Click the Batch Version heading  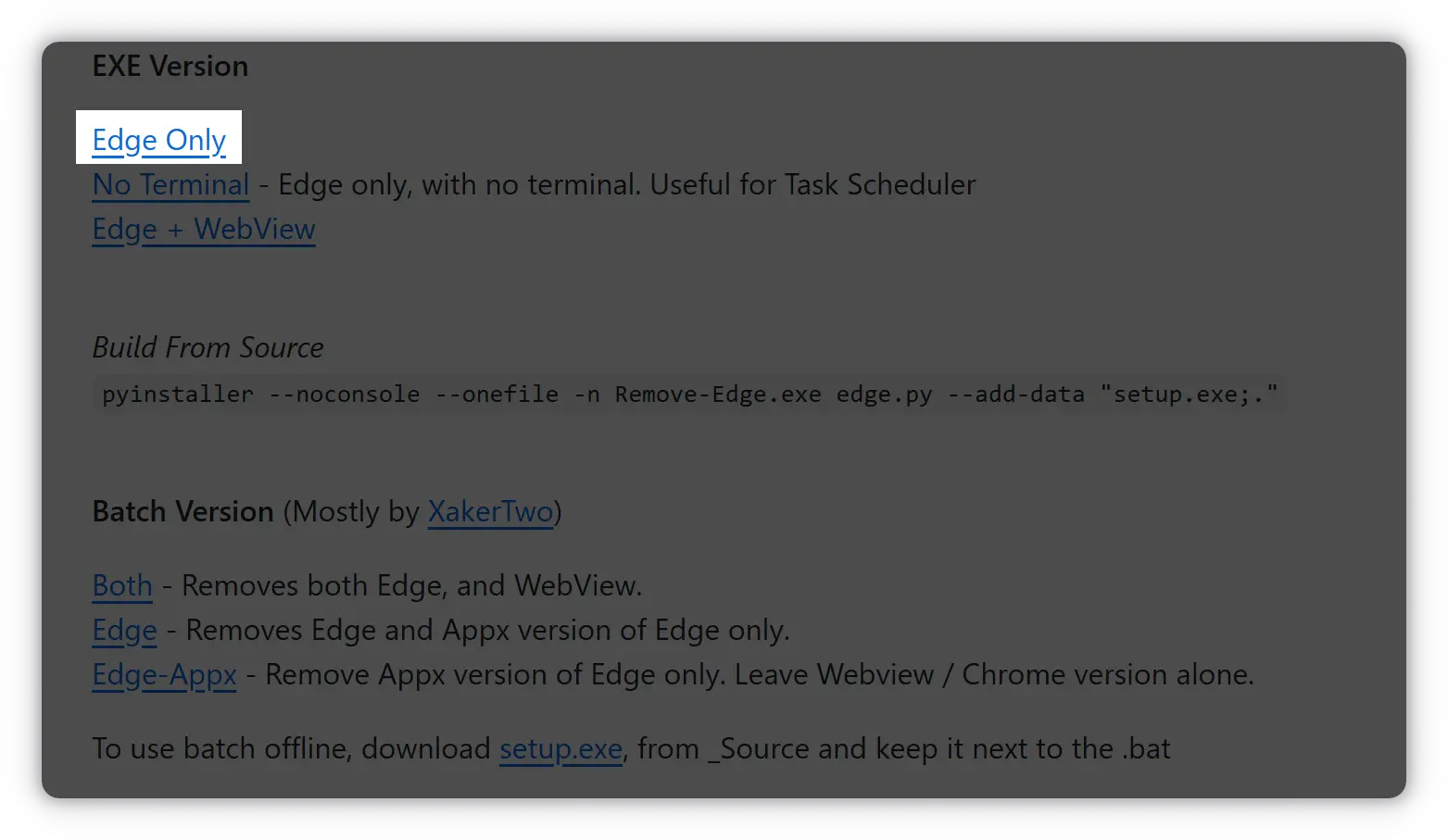click(x=182, y=511)
